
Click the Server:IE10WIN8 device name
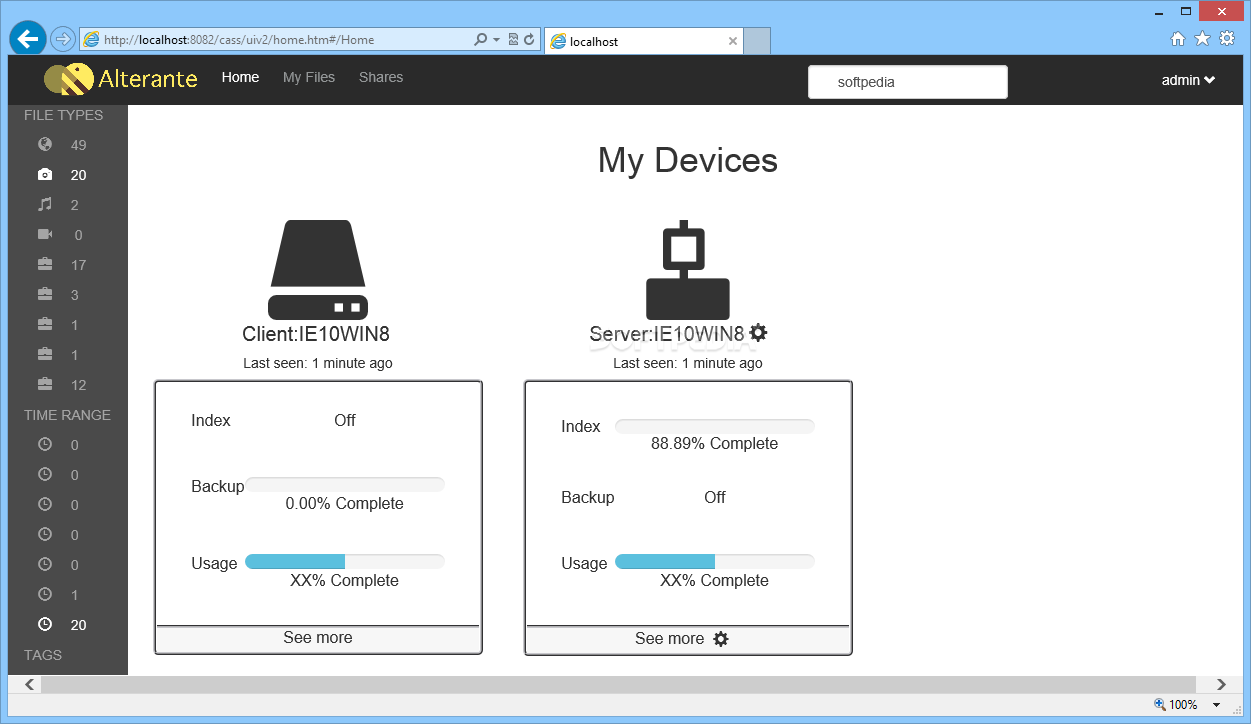click(x=667, y=334)
